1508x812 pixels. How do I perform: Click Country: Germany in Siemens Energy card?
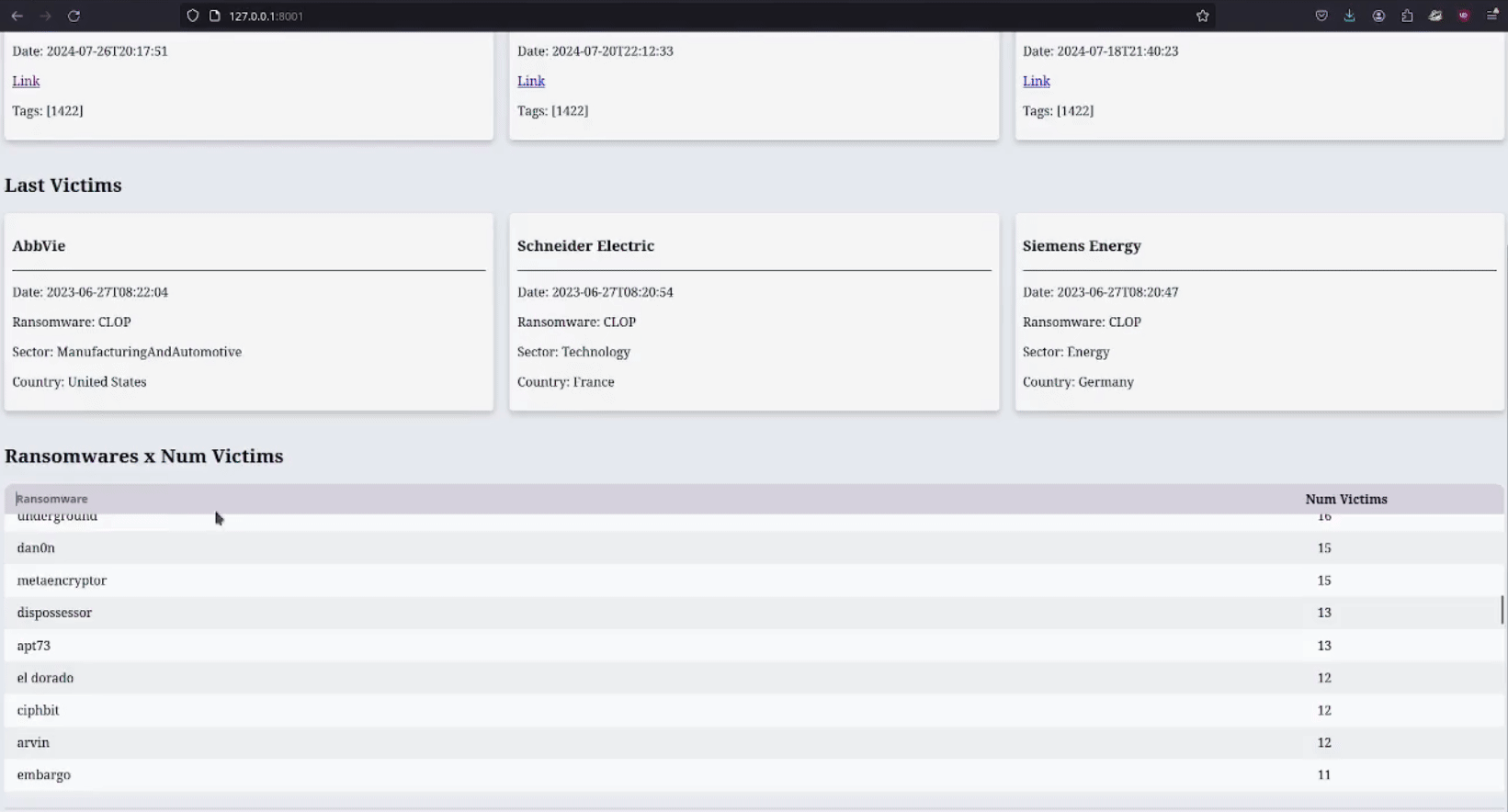pos(1078,382)
